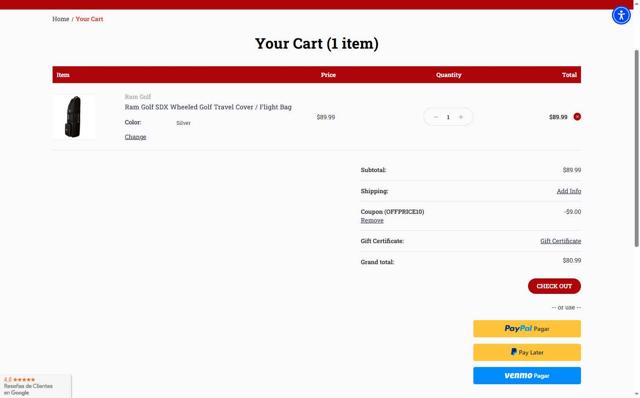Go to Home breadcrumb link
The width and height of the screenshot is (640, 398).
[x=60, y=19]
